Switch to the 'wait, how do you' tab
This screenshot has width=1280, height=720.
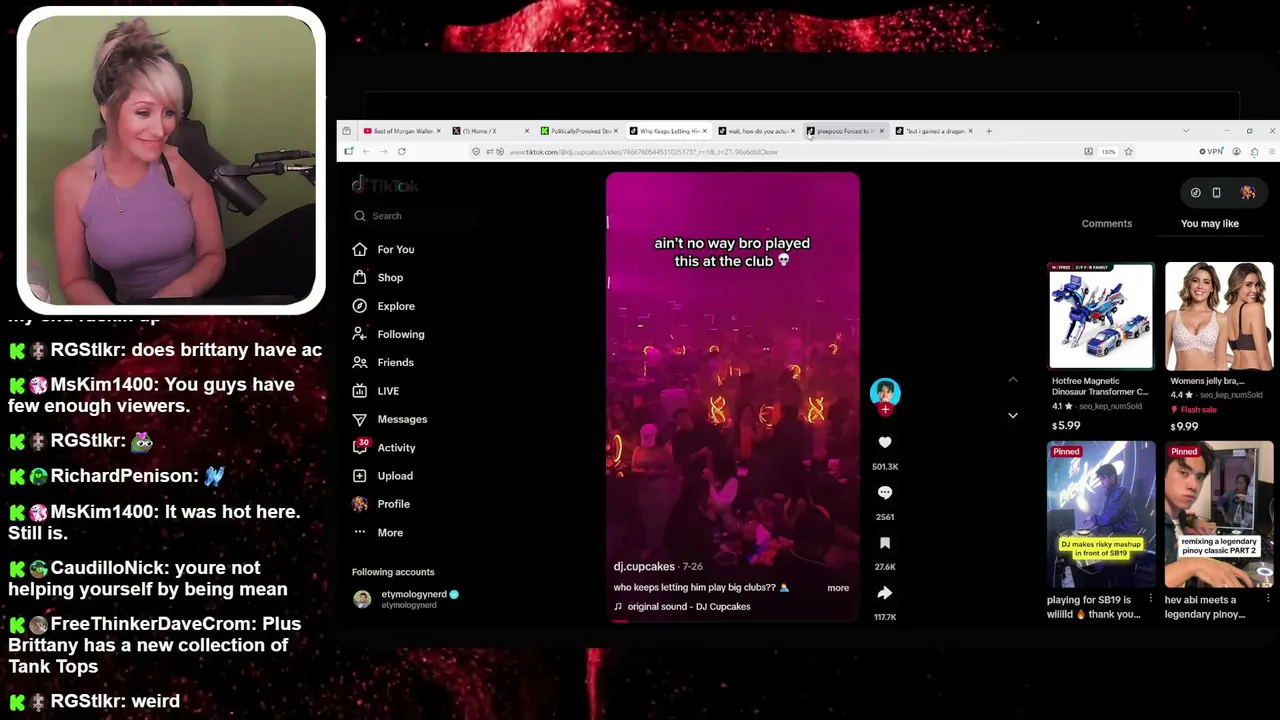755,131
